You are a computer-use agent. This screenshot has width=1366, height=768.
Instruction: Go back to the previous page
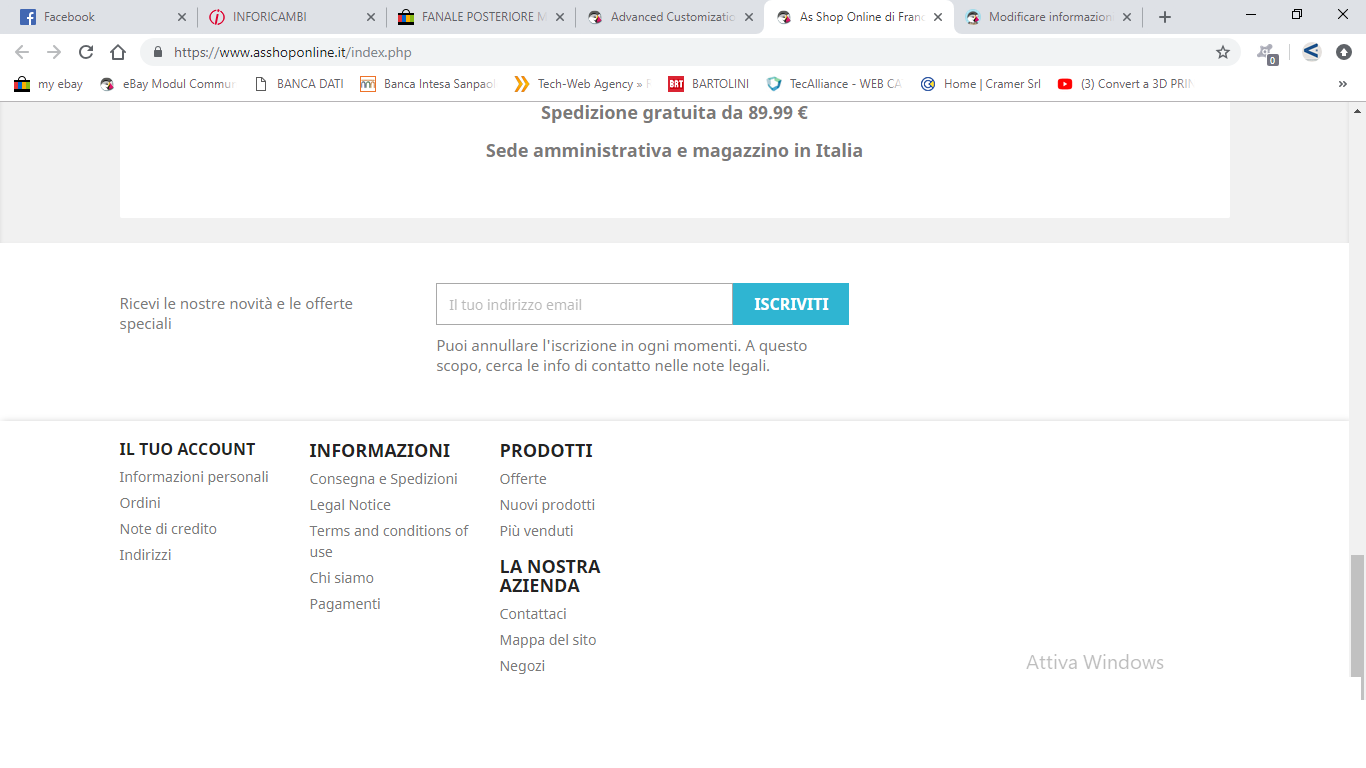22,52
